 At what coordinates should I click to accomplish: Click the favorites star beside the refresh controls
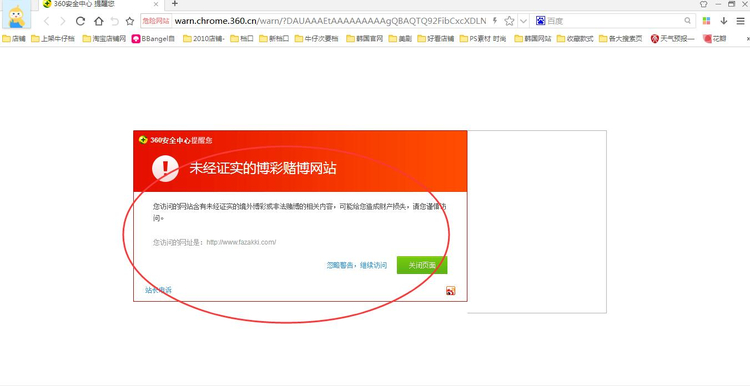coord(130,21)
